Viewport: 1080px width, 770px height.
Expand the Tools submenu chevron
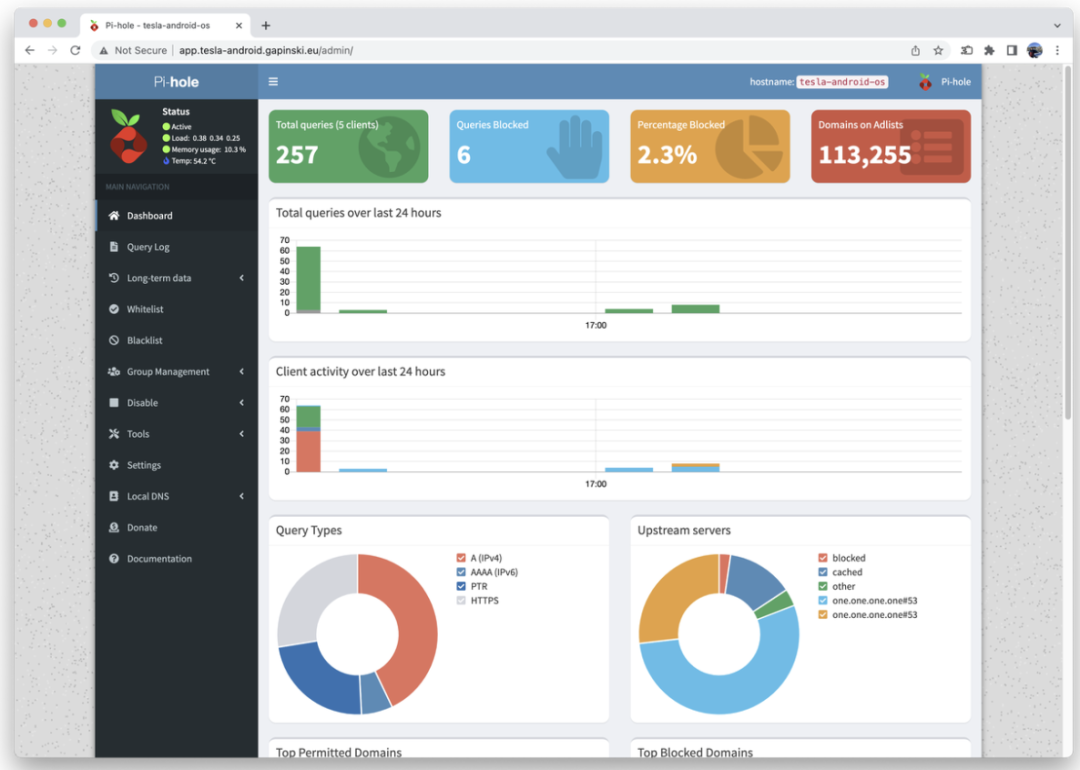[242, 434]
